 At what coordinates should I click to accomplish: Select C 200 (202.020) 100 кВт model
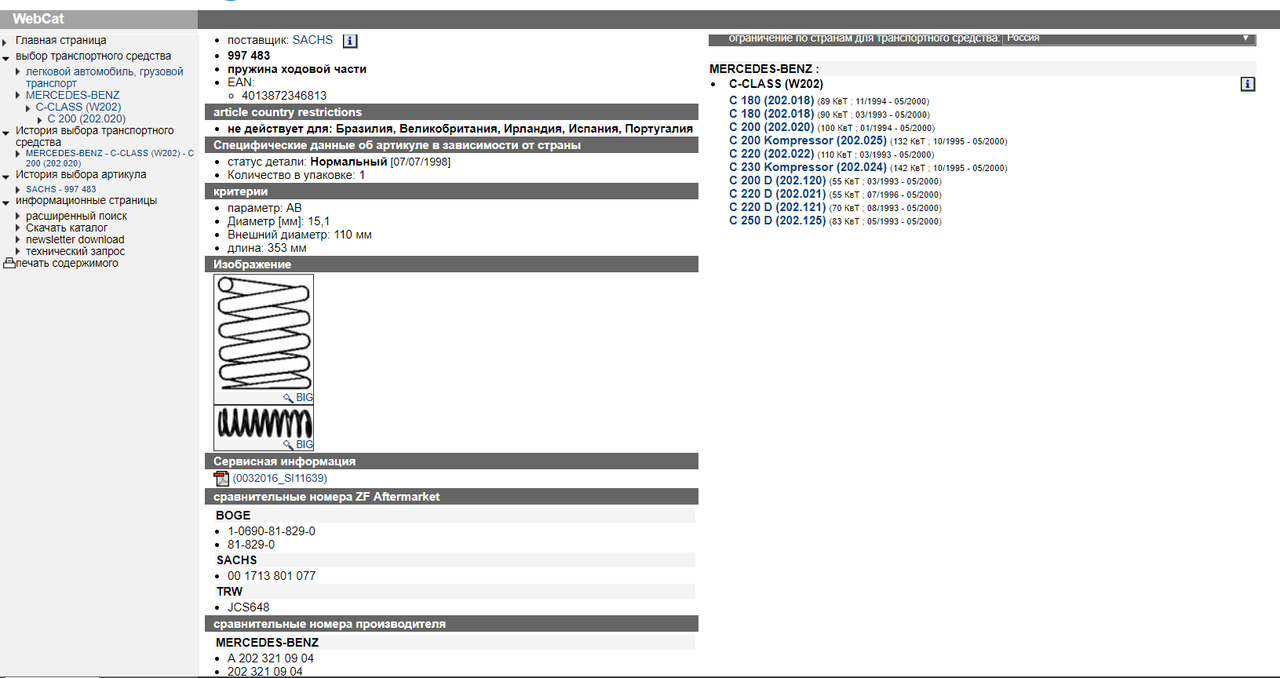[771, 127]
